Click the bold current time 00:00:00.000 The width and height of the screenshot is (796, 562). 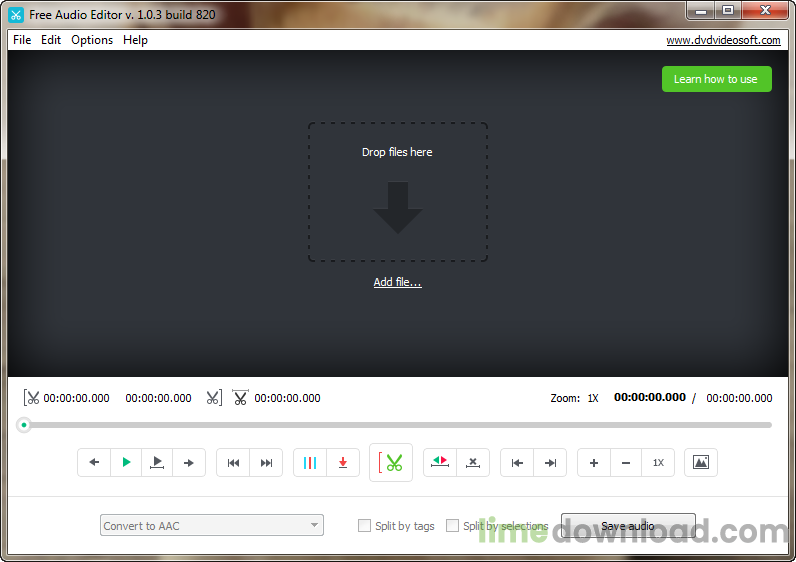[x=650, y=398]
